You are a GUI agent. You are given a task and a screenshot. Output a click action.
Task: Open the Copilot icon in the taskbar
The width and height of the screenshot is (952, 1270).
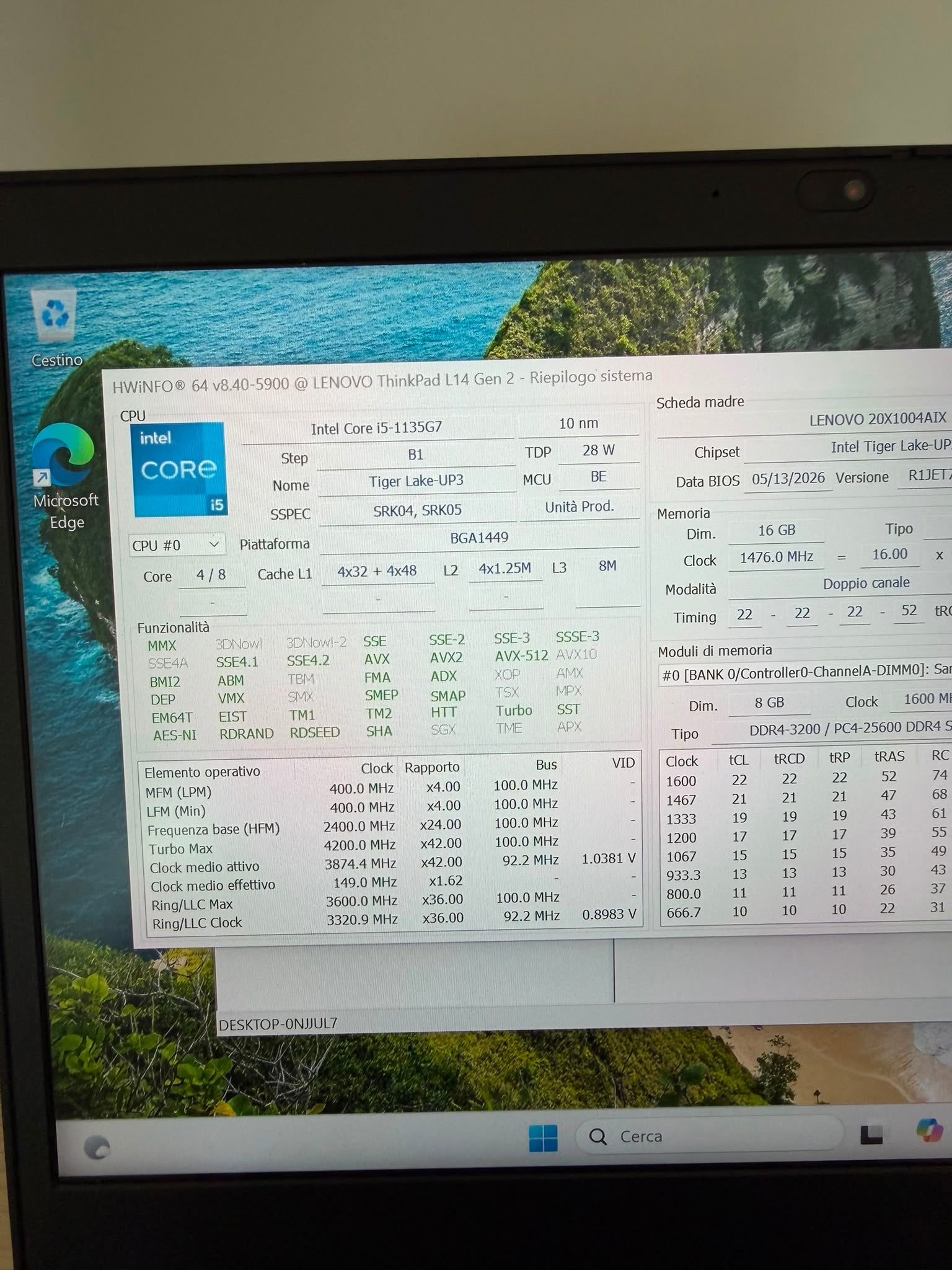[930, 1130]
